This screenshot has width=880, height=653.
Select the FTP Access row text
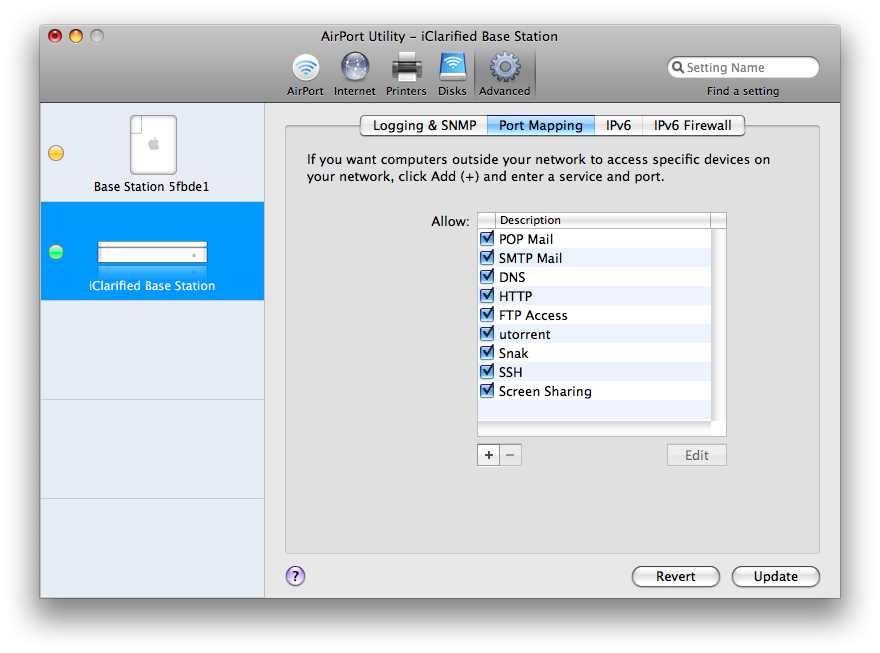[533, 316]
